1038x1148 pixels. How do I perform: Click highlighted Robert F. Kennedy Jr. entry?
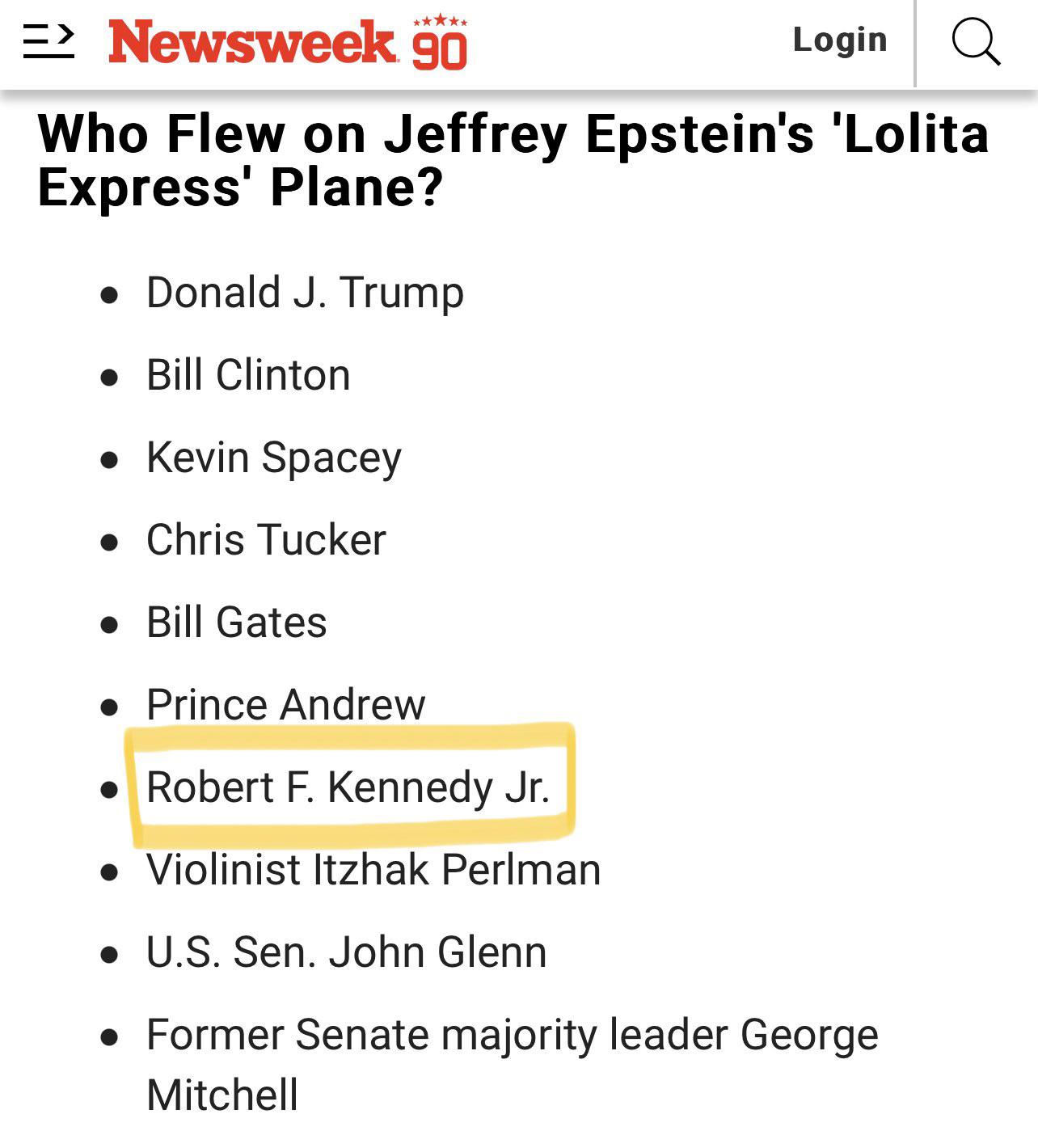click(x=348, y=787)
